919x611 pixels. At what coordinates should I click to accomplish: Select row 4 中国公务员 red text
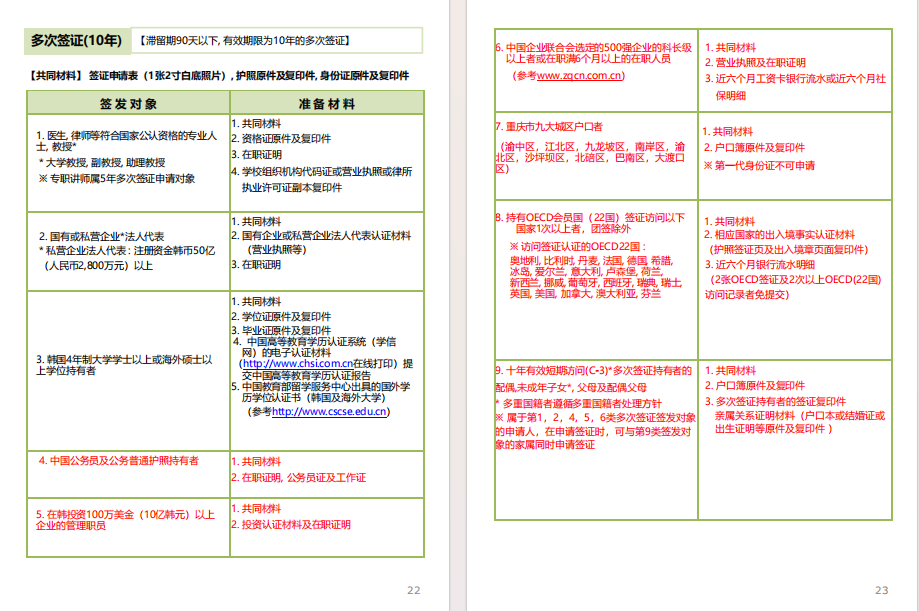tap(119, 461)
